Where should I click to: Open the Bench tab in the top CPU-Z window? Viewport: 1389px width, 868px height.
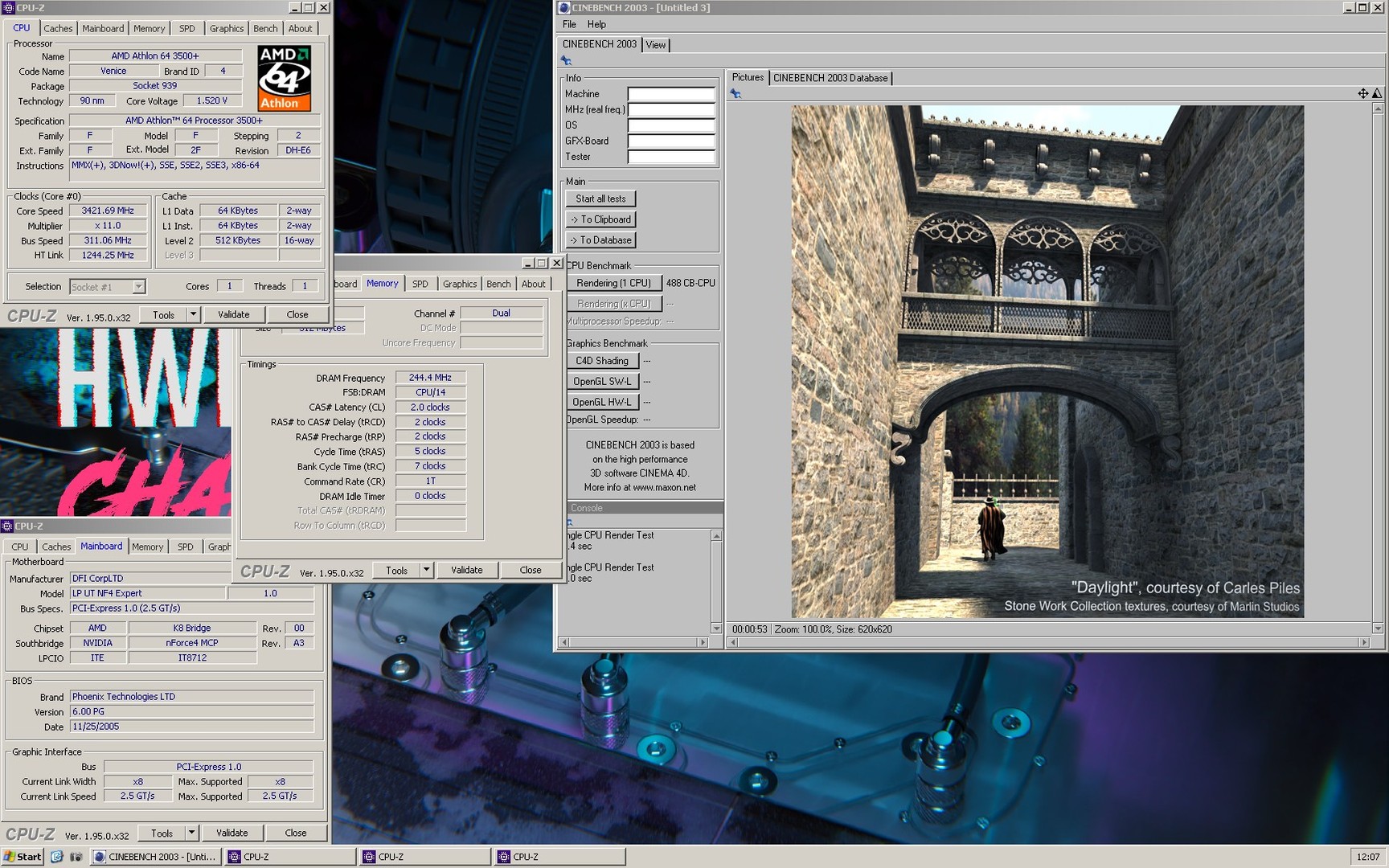[x=265, y=28]
